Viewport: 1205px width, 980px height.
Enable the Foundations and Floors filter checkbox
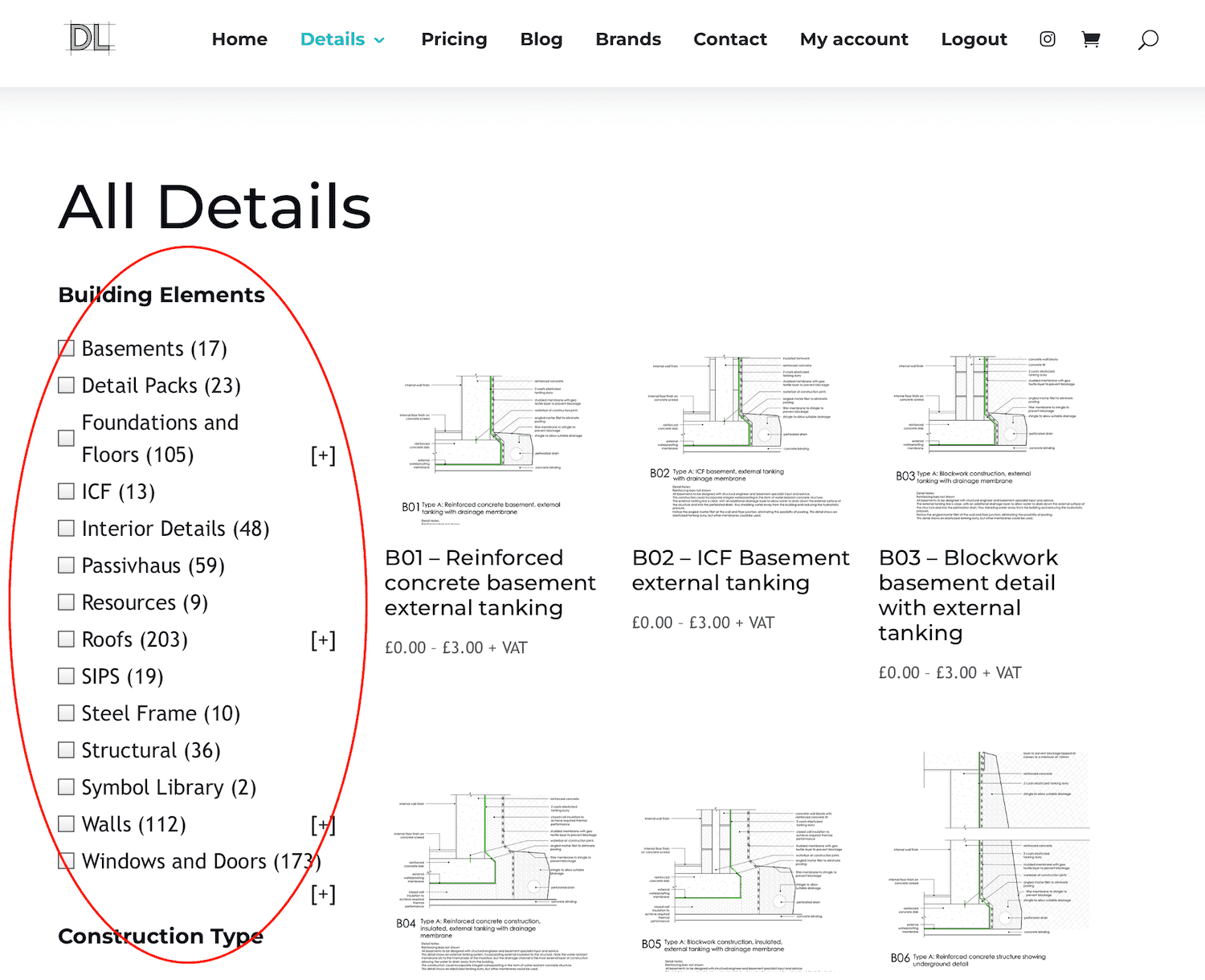(x=67, y=439)
